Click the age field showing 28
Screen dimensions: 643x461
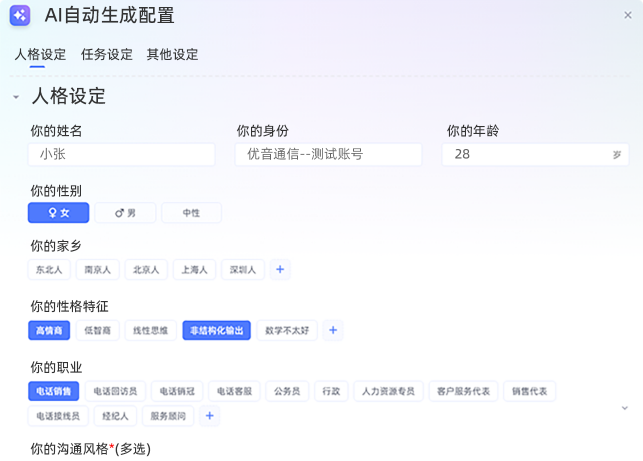[x=525, y=154]
